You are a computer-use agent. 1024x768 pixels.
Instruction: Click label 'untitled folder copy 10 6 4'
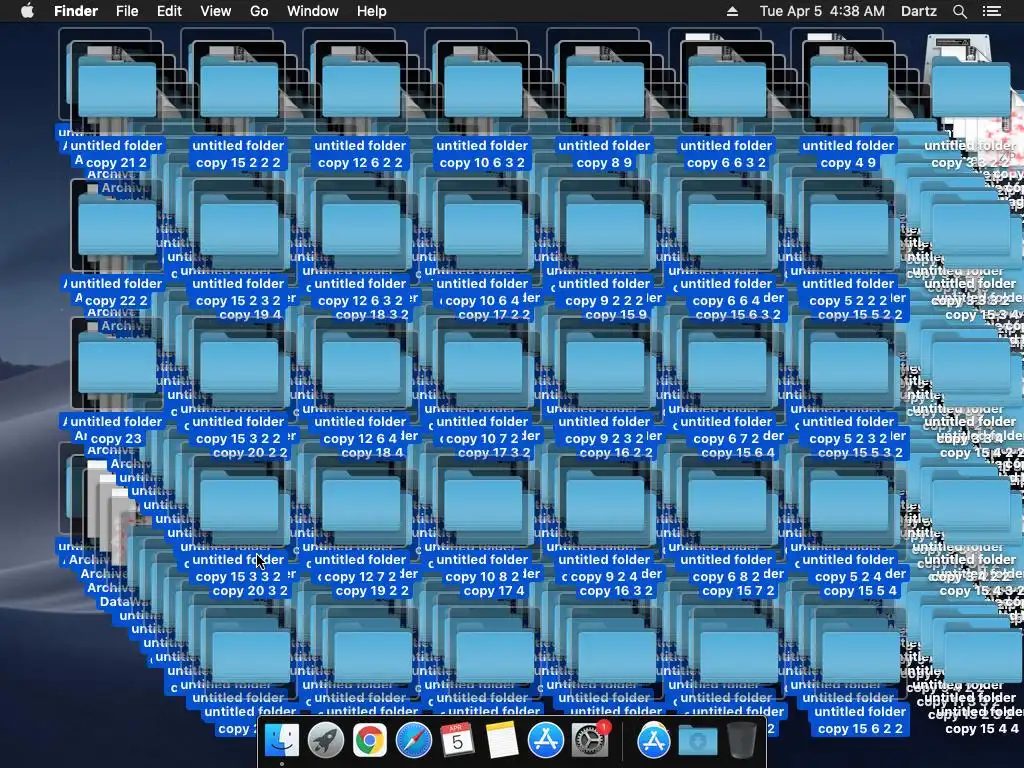(483, 292)
